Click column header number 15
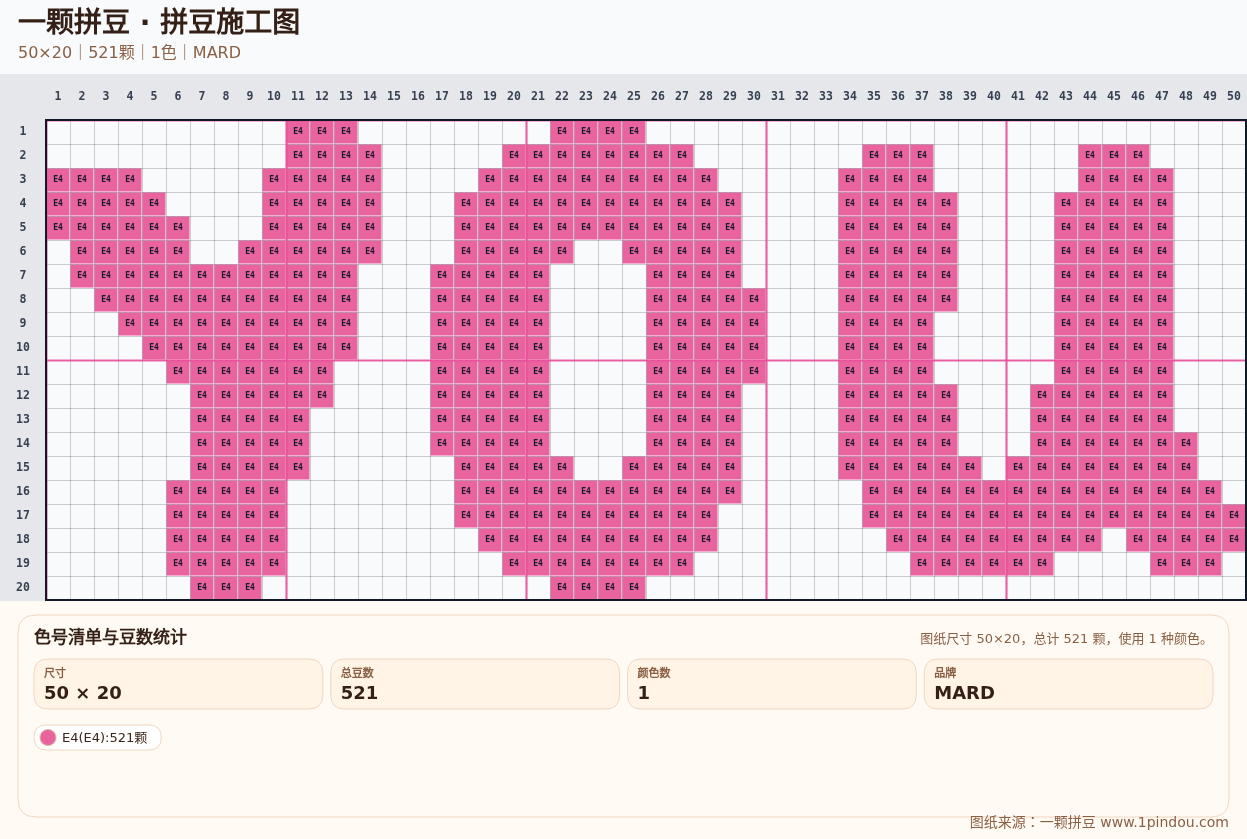This screenshot has height=839, width=1247. 394,96
